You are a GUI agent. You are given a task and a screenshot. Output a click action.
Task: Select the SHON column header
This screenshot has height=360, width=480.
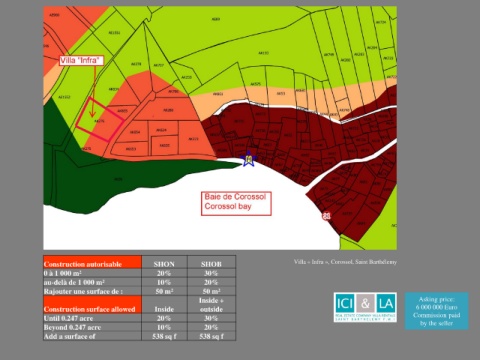click(x=164, y=264)
